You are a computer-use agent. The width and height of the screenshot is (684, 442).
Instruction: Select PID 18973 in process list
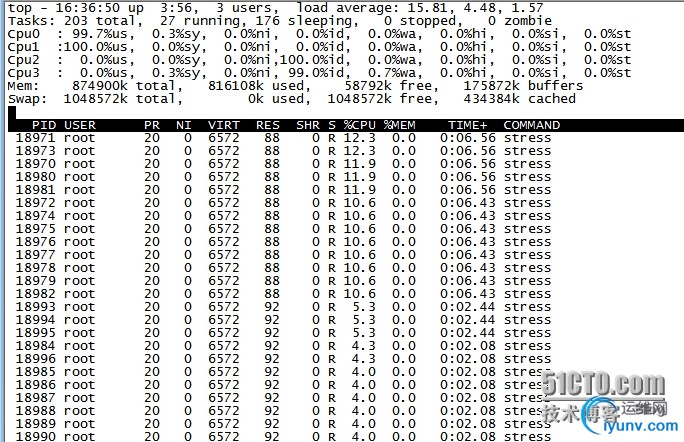[36, 151]
